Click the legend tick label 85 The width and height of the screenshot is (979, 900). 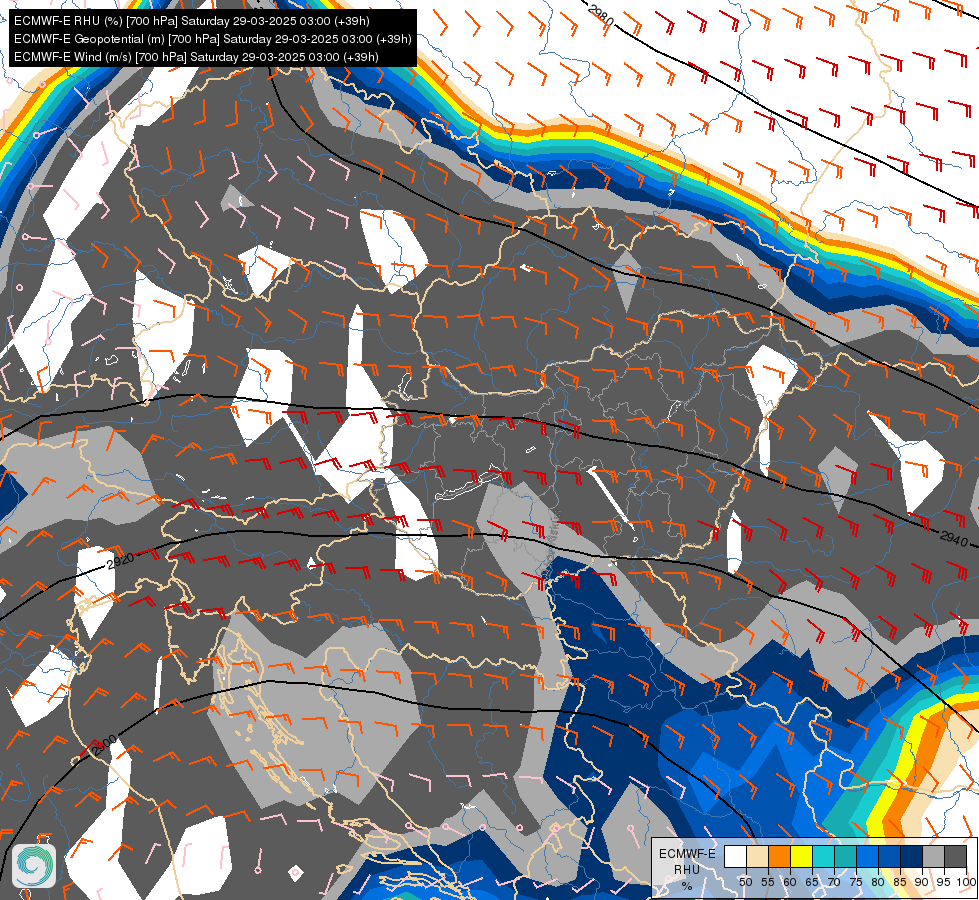tap(900, 882)
